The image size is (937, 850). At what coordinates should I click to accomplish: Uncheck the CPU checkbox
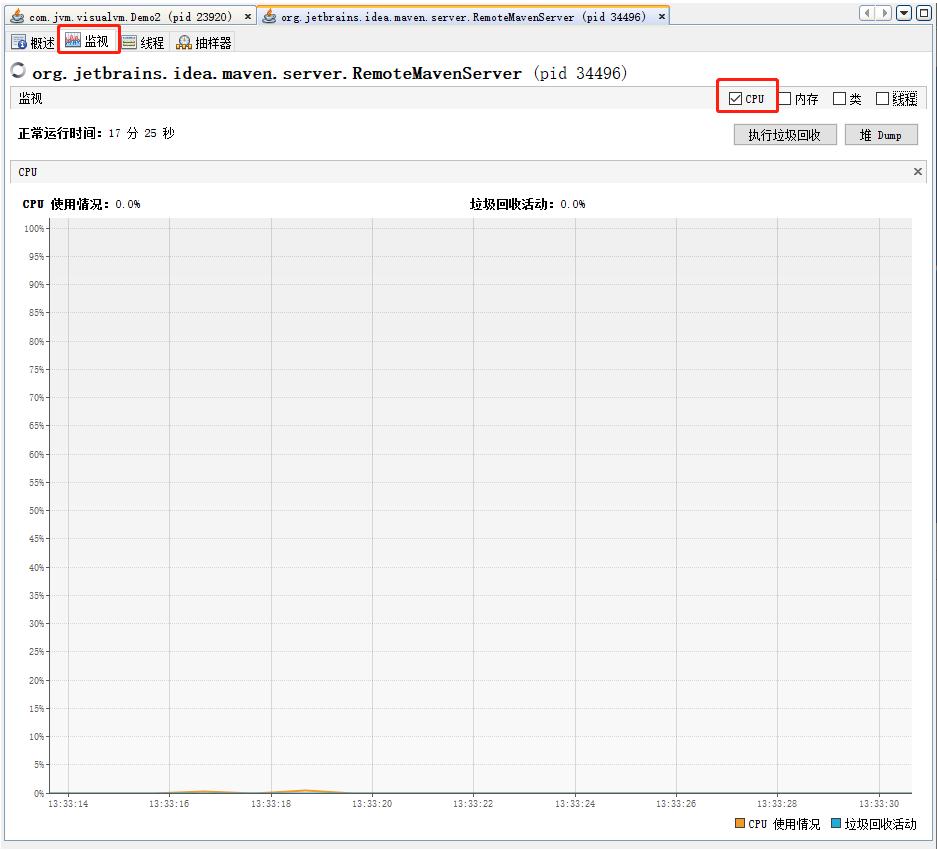[x=736, y=99]
